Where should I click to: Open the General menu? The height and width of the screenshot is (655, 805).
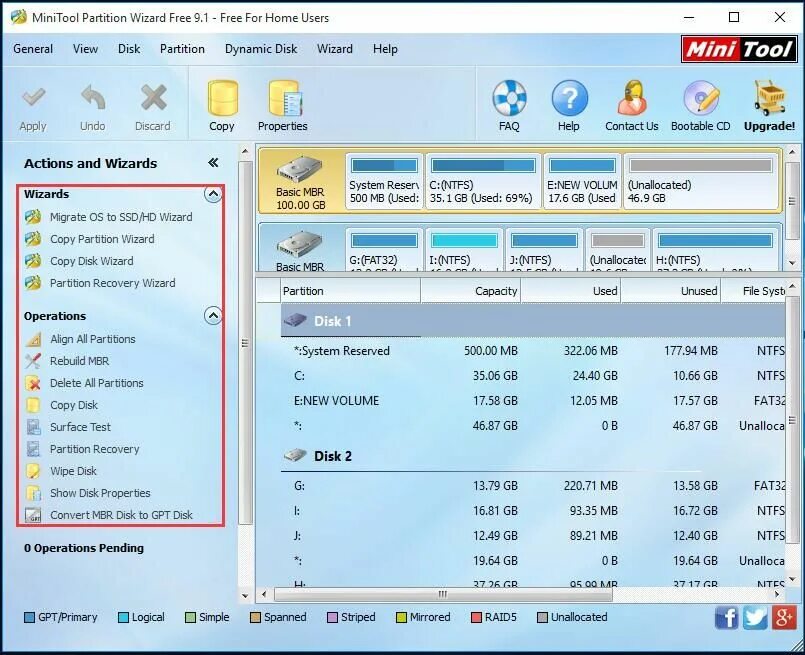[x=33, y=49]
